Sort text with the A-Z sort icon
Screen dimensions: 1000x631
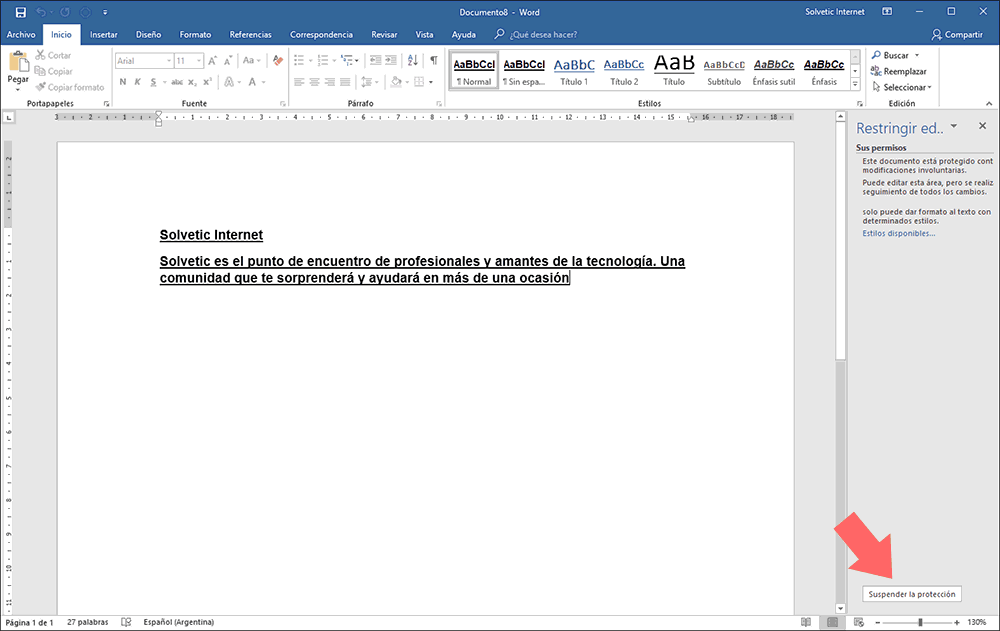413,61
